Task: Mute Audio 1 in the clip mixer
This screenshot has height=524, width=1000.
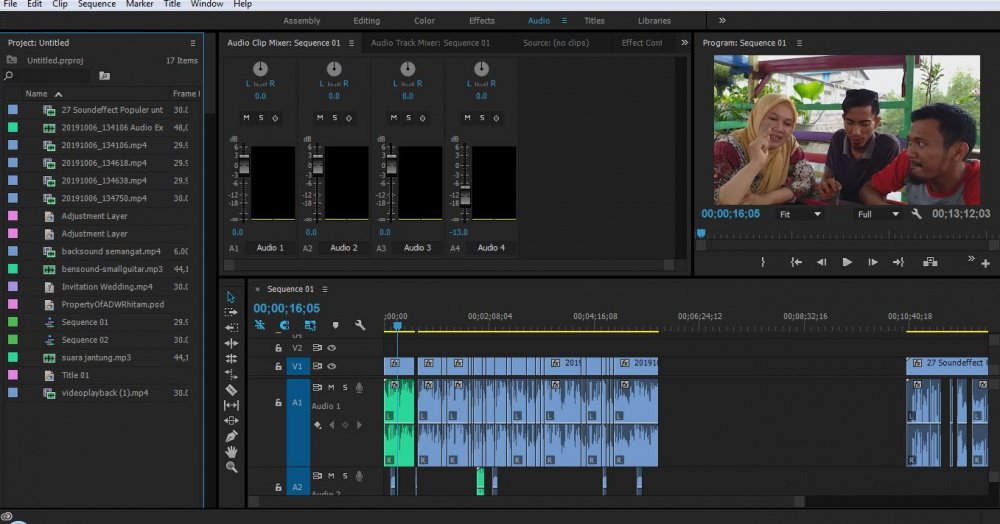Action: pos(246,117)
